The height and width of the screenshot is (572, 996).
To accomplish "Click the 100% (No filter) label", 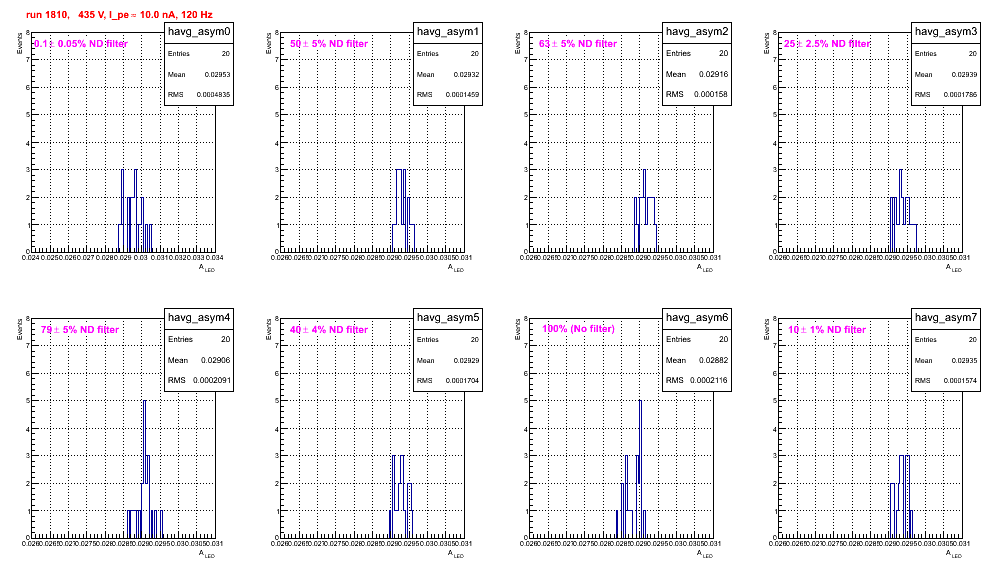I will (578, 329).
